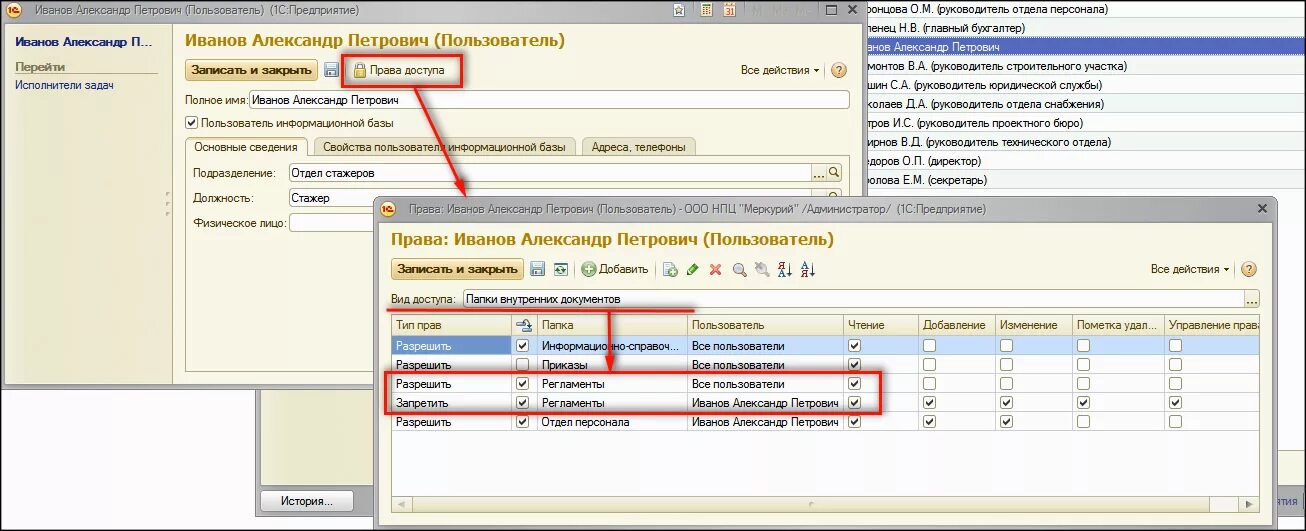Add to favorites via title bar star
This screenshot has height=531, width=1306.
click(x=679, y=10)
